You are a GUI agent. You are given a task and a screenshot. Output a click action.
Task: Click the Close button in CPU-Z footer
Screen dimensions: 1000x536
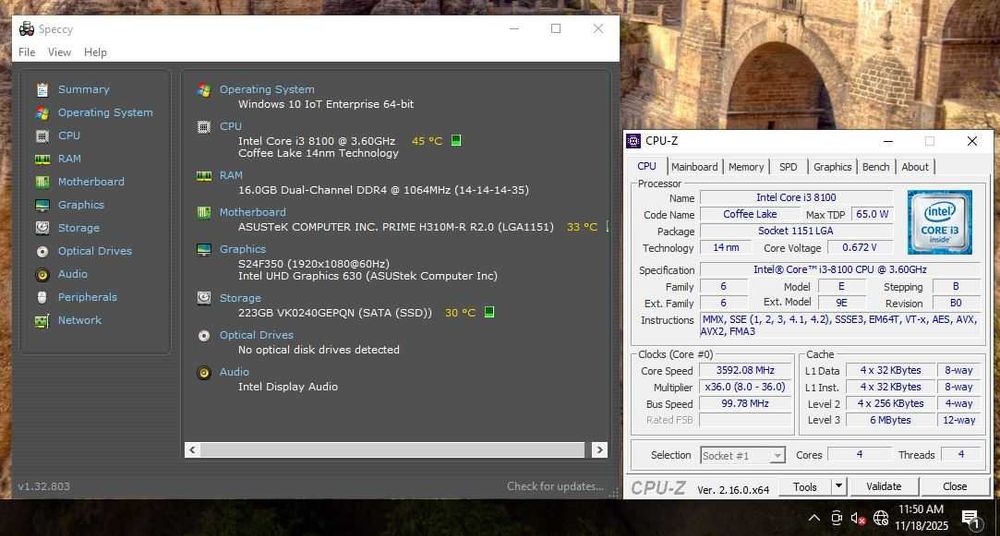click(955, 486)
